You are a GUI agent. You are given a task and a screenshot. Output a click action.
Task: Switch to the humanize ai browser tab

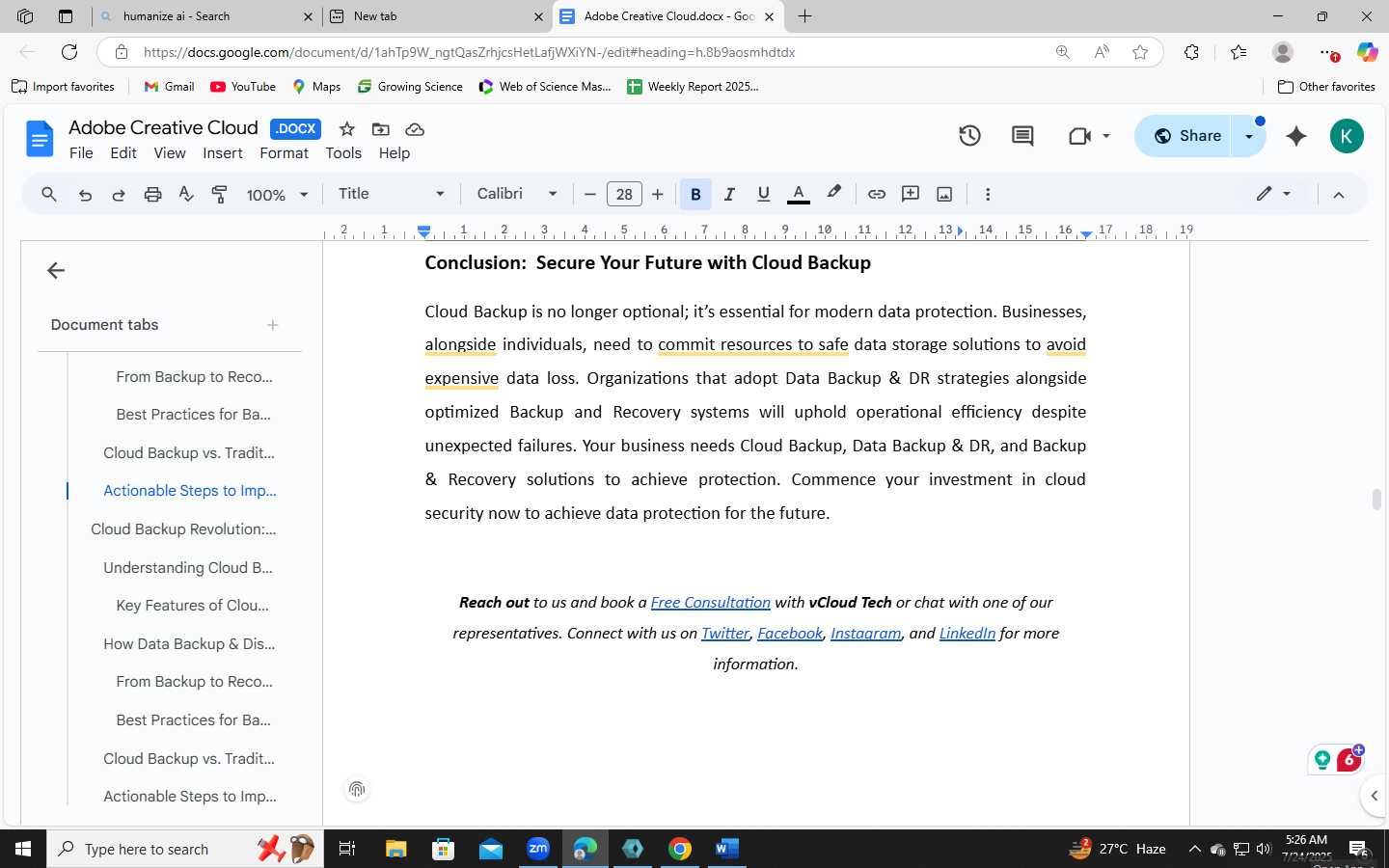(x=205, y=16)
